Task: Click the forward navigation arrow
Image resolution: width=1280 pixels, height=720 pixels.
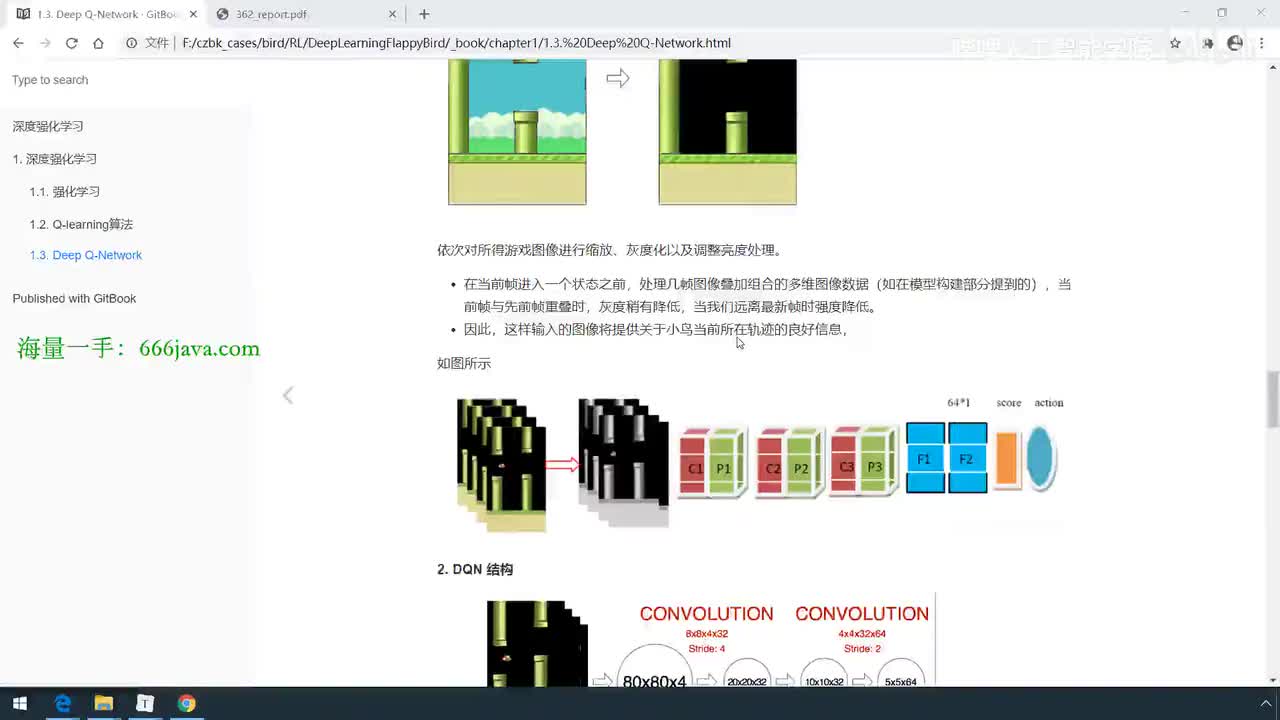Action: (45, 43)
